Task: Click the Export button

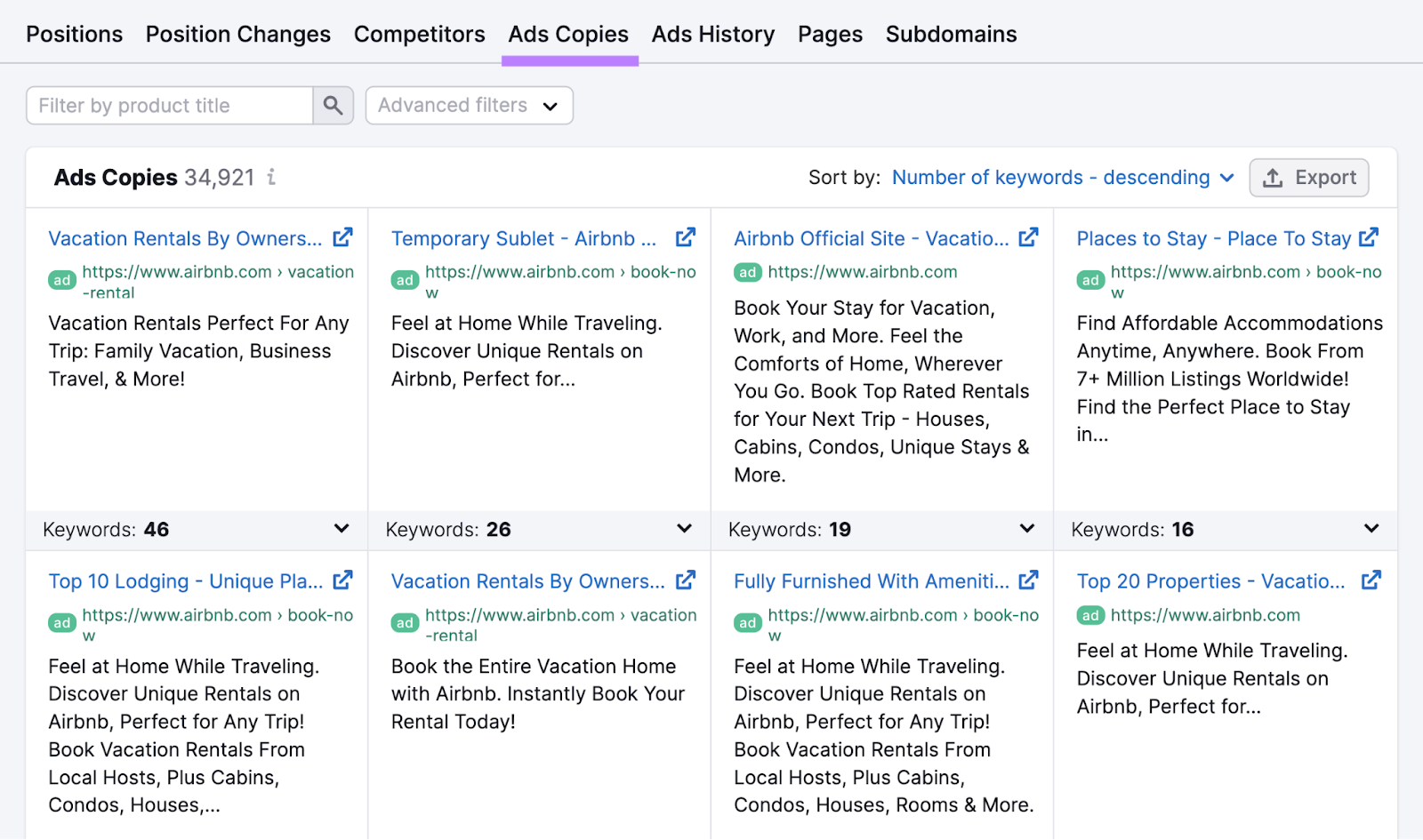Action: 1309,178
